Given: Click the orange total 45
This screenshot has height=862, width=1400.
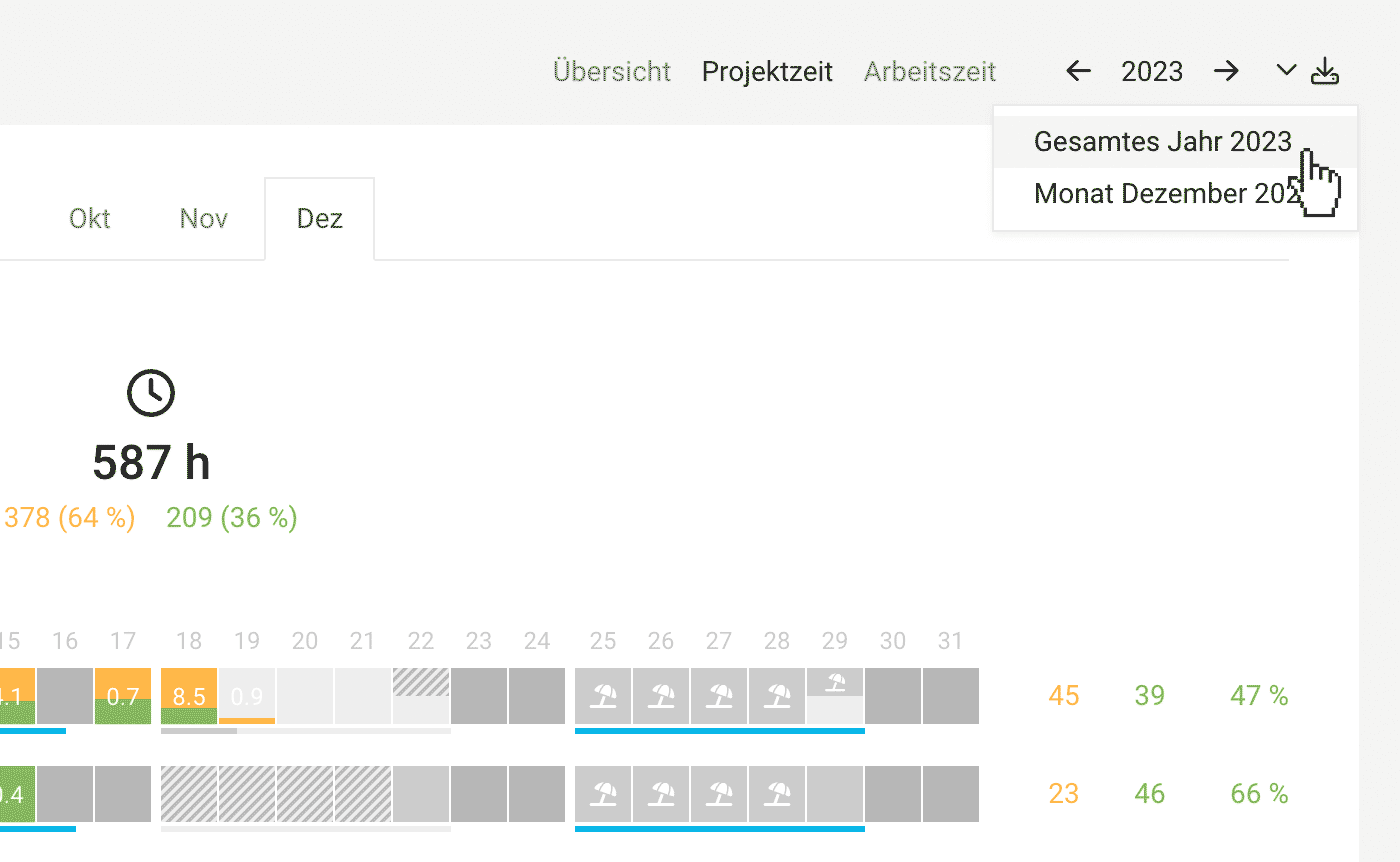Looking at the screenshot, I should (x=1064, y=696).
